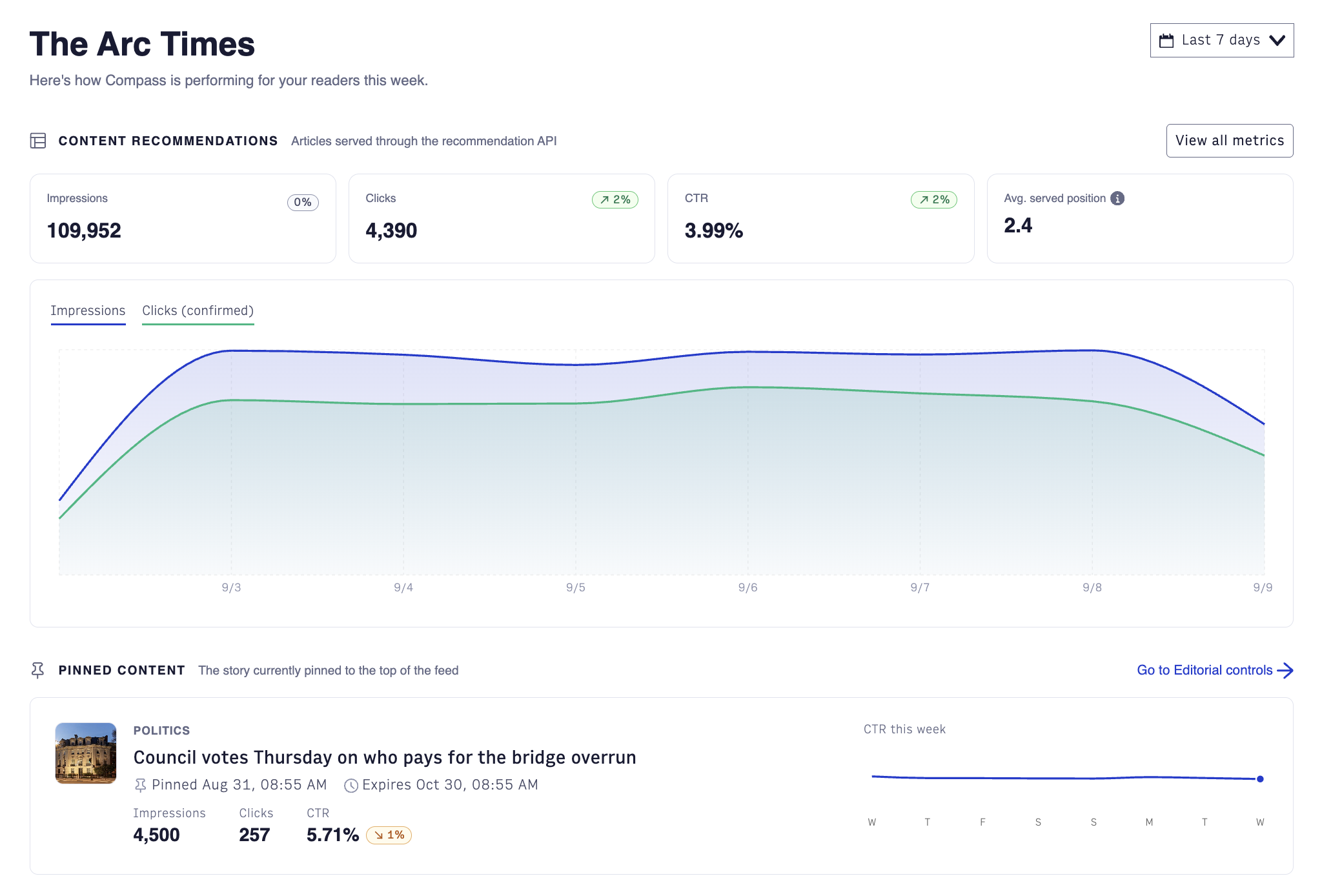Viewport: 1322px width, 896px height.
Task: Click the Pinned Aug 31, 08:55 AM text
Action: [x=239, y=785]
